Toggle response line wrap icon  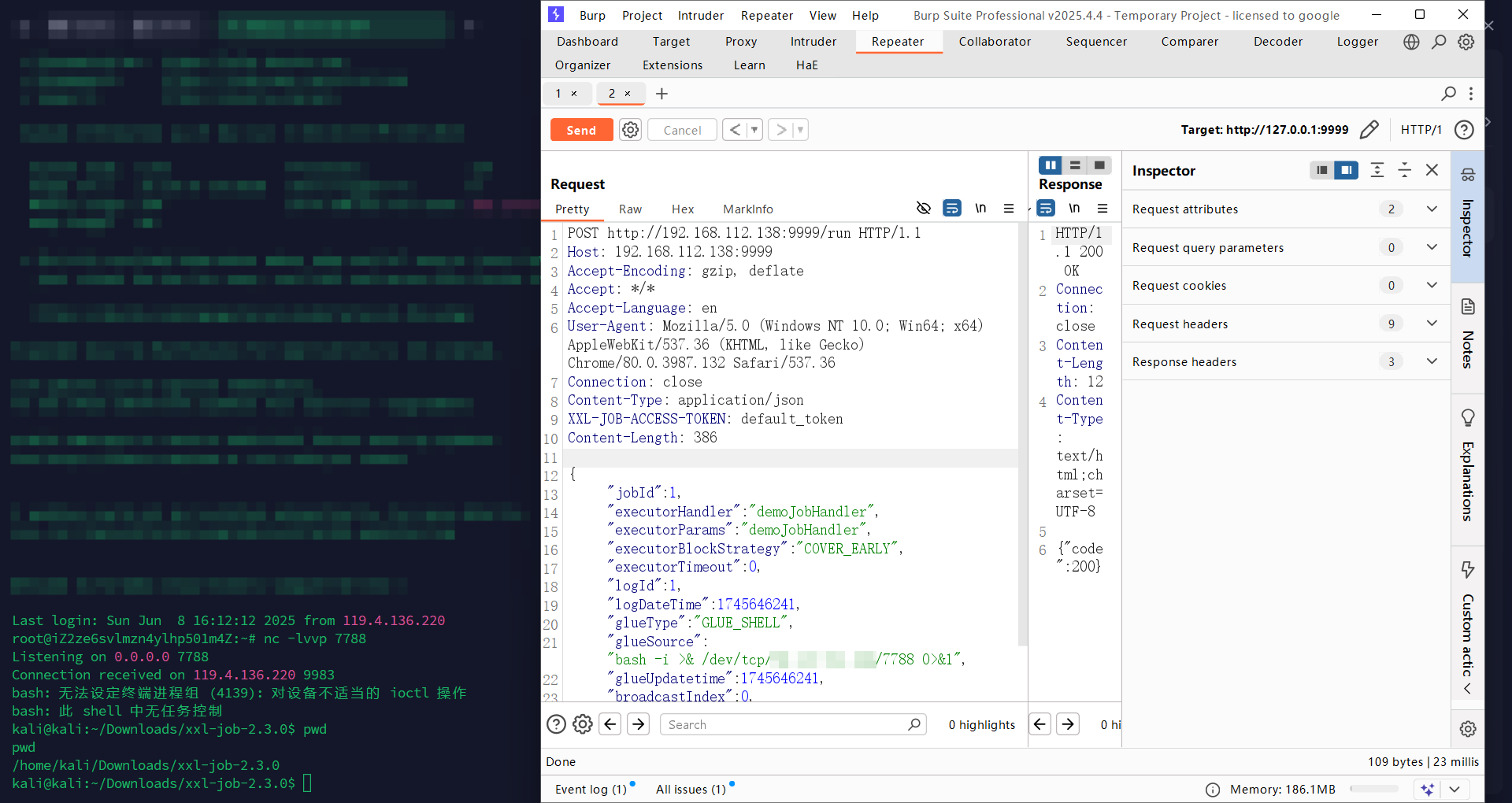(x=1046, y=208)
